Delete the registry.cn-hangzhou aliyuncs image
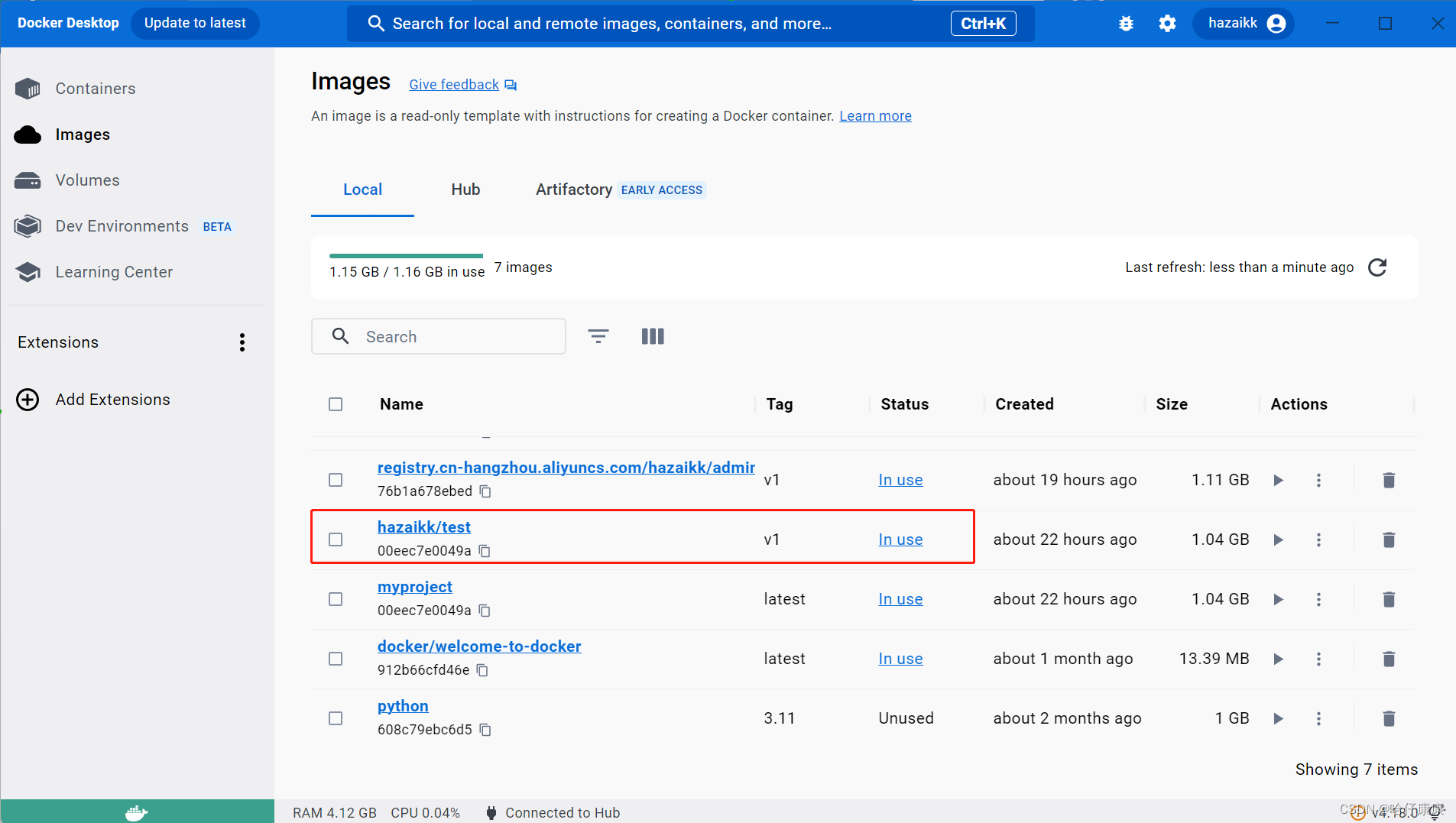 pyautogui.click(x=1389, y=480)
